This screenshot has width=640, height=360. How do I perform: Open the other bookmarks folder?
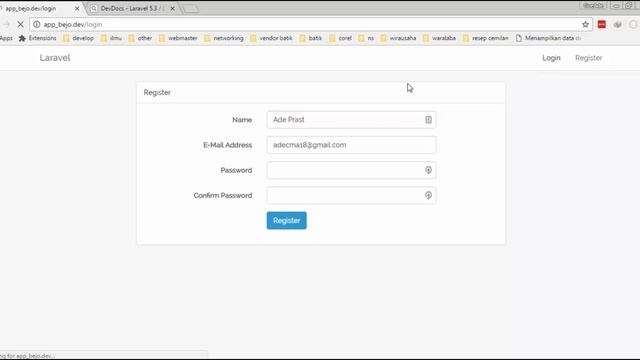pyautogui.click(x=140, y=38)
